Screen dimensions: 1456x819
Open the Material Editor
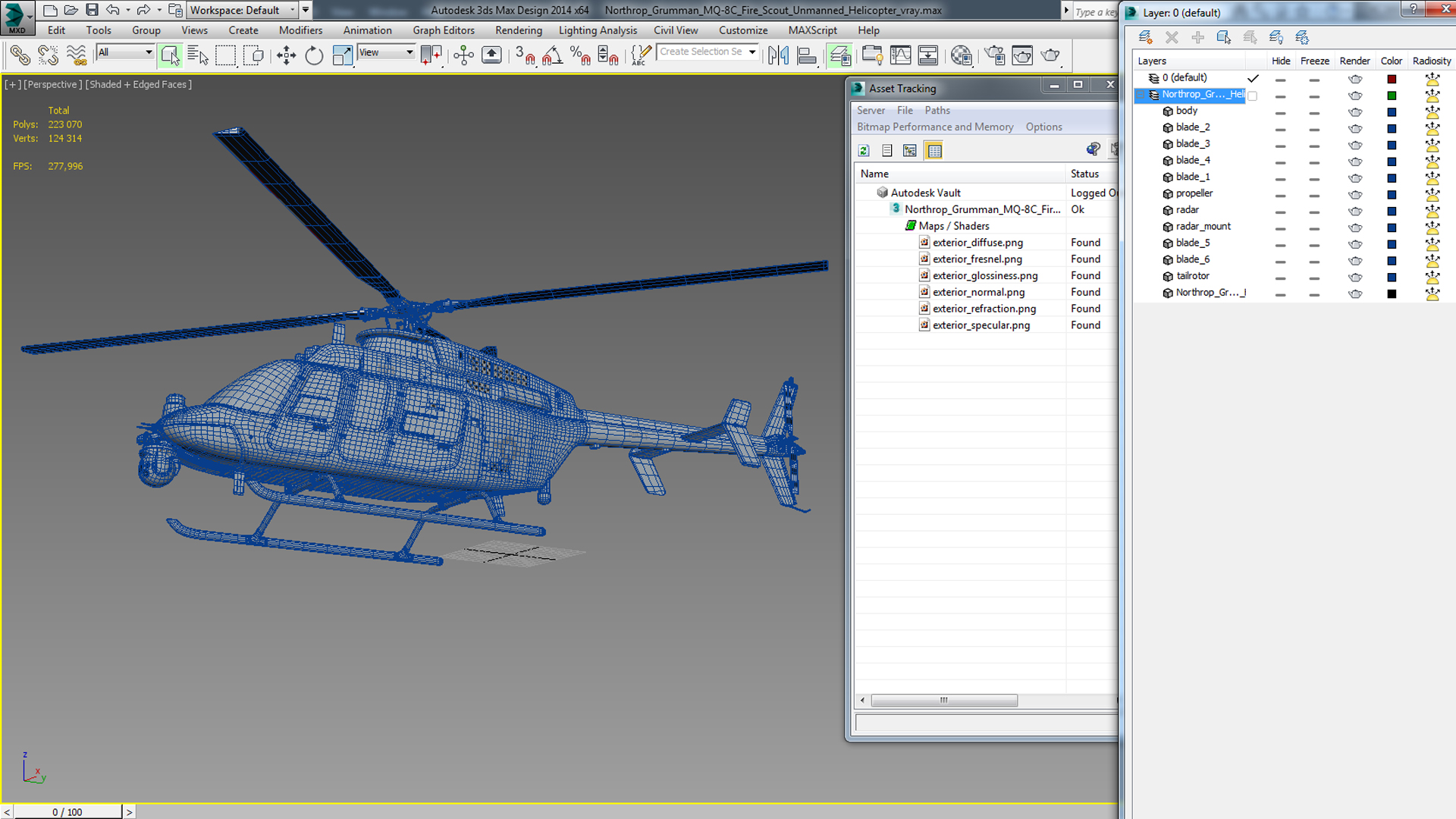961,55
